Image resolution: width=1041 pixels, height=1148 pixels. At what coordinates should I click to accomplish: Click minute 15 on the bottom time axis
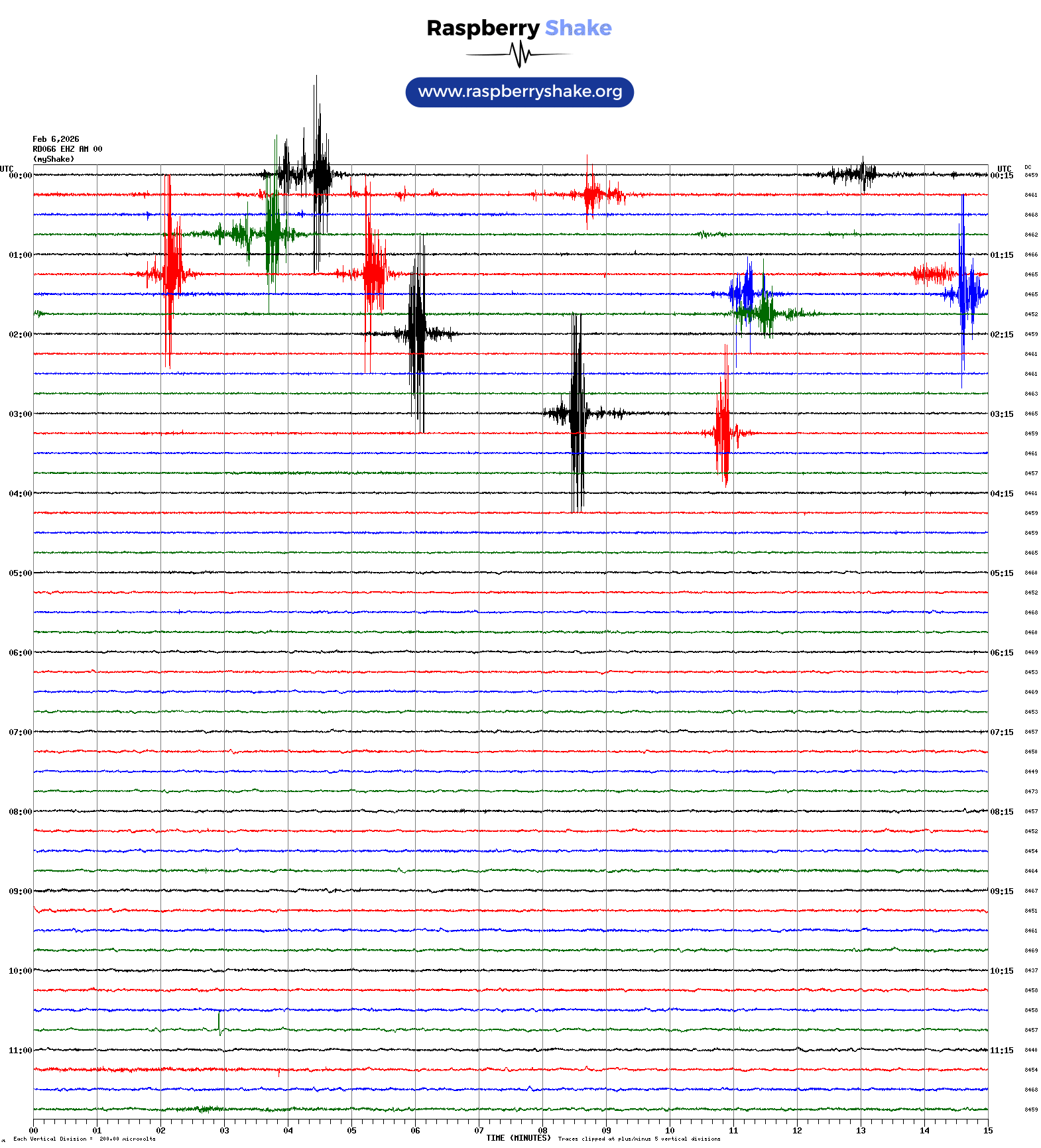[987, 1131]
